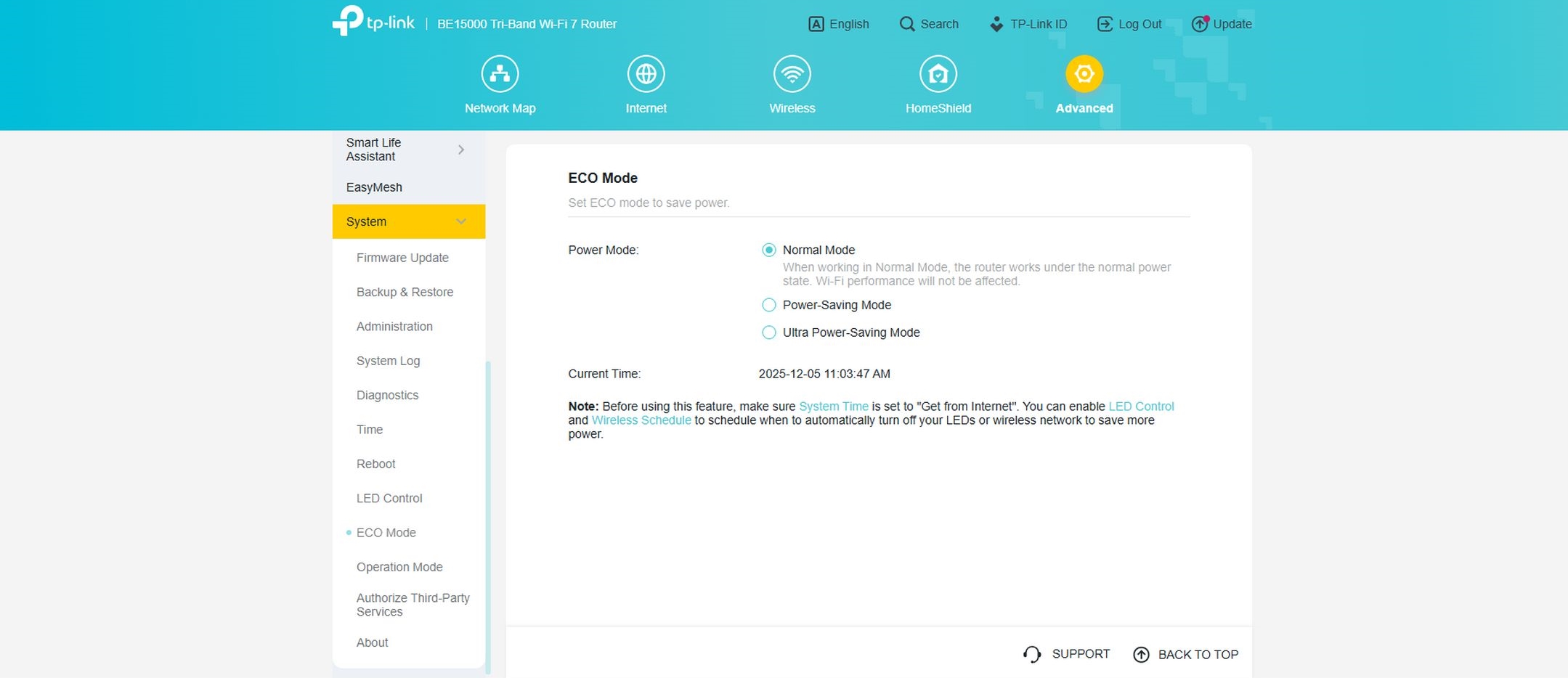Open the Wireless Wi-Fi icon

click(x=792, y=74)
